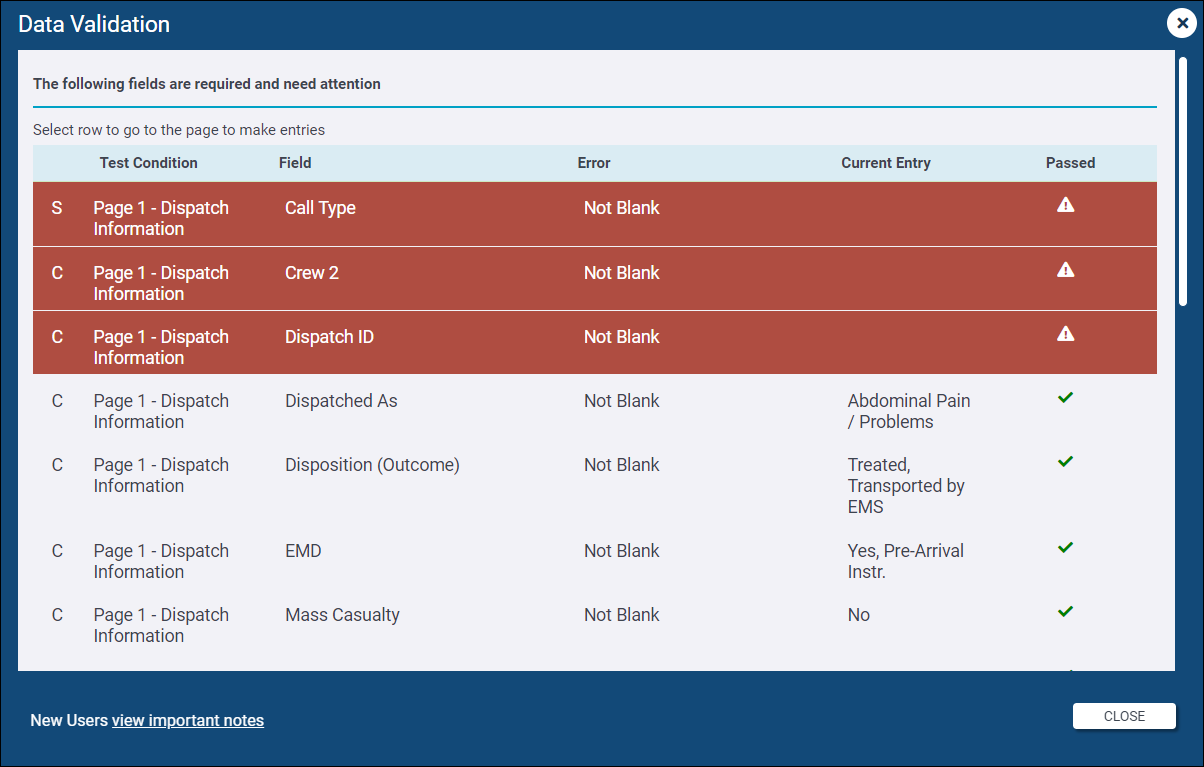Click the Field column header
Image resolution: width=1204 pixels, height=767 pixels.
point(295,163)
